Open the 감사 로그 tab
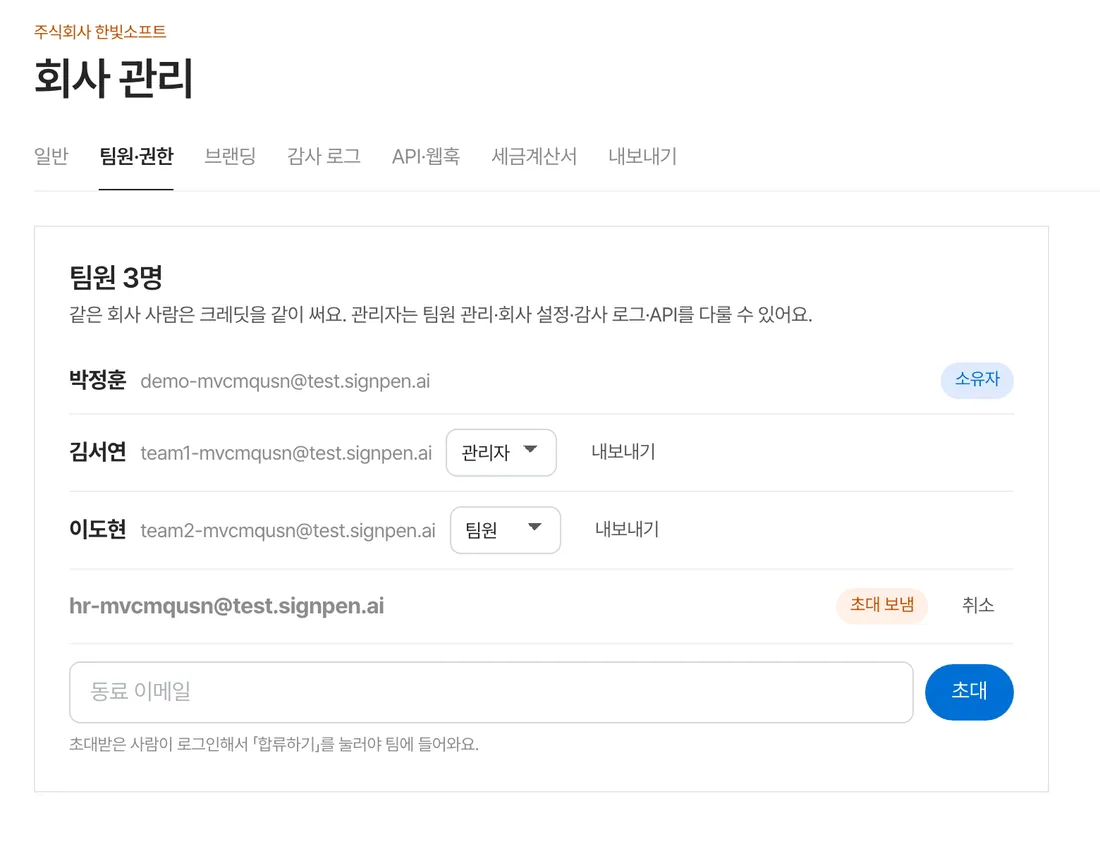1100x846 pixels. [323, 156]
